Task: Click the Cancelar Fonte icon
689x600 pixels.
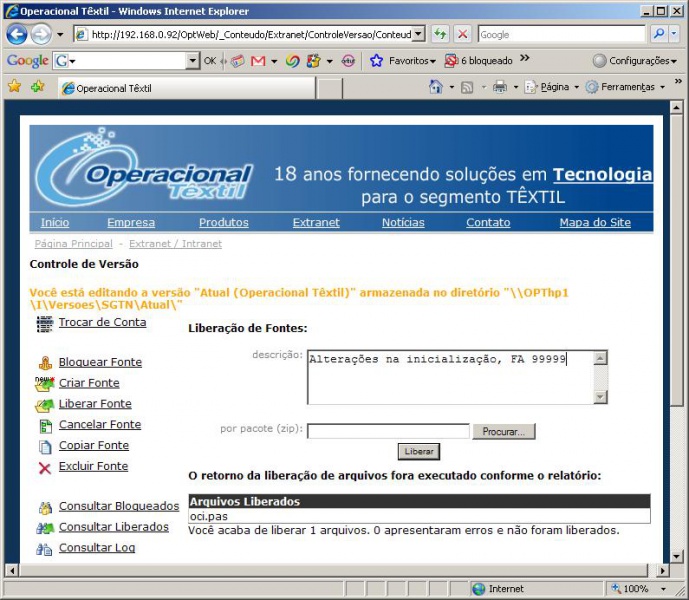Action: click(44, 425)
